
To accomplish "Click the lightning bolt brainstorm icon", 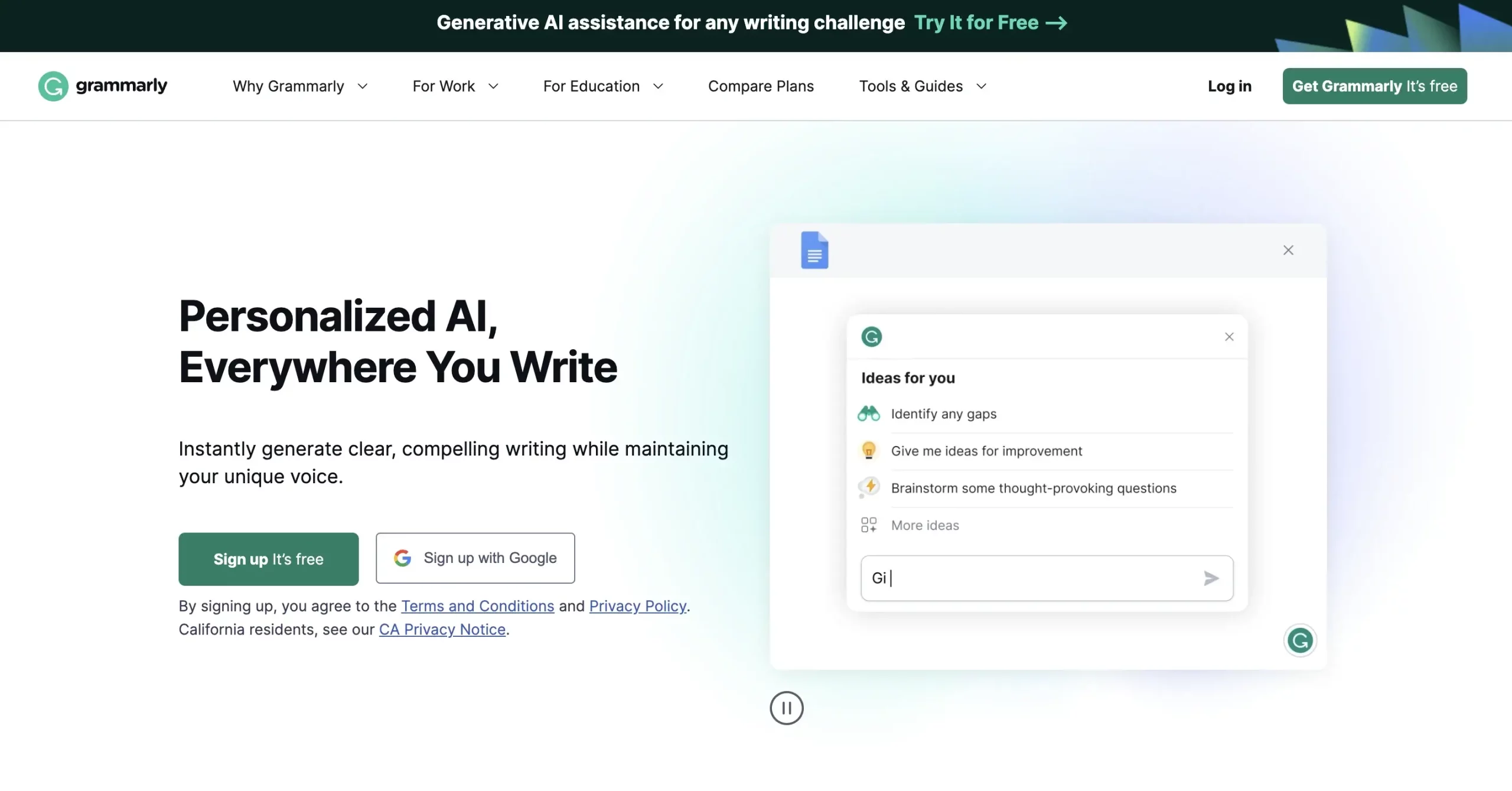I will [869, 487].
